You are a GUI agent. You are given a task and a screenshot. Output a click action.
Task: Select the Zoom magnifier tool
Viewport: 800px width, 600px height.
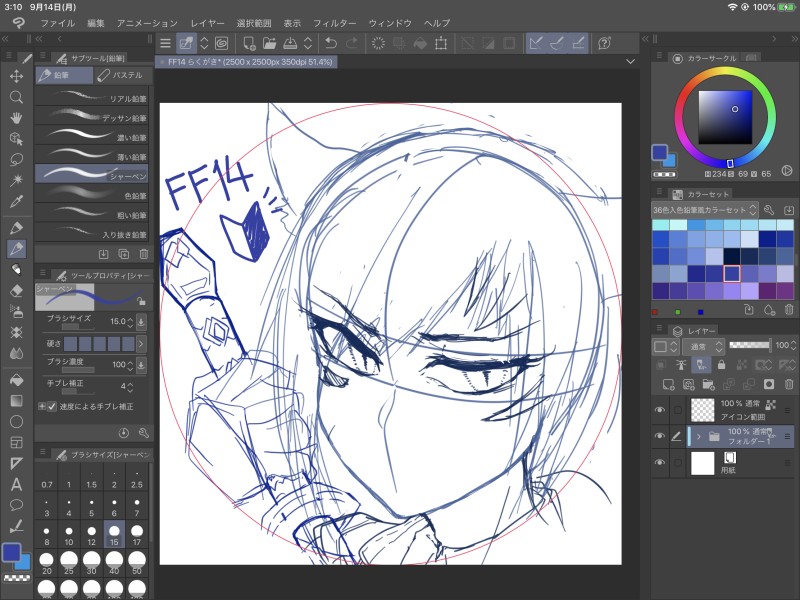[16, 97]
